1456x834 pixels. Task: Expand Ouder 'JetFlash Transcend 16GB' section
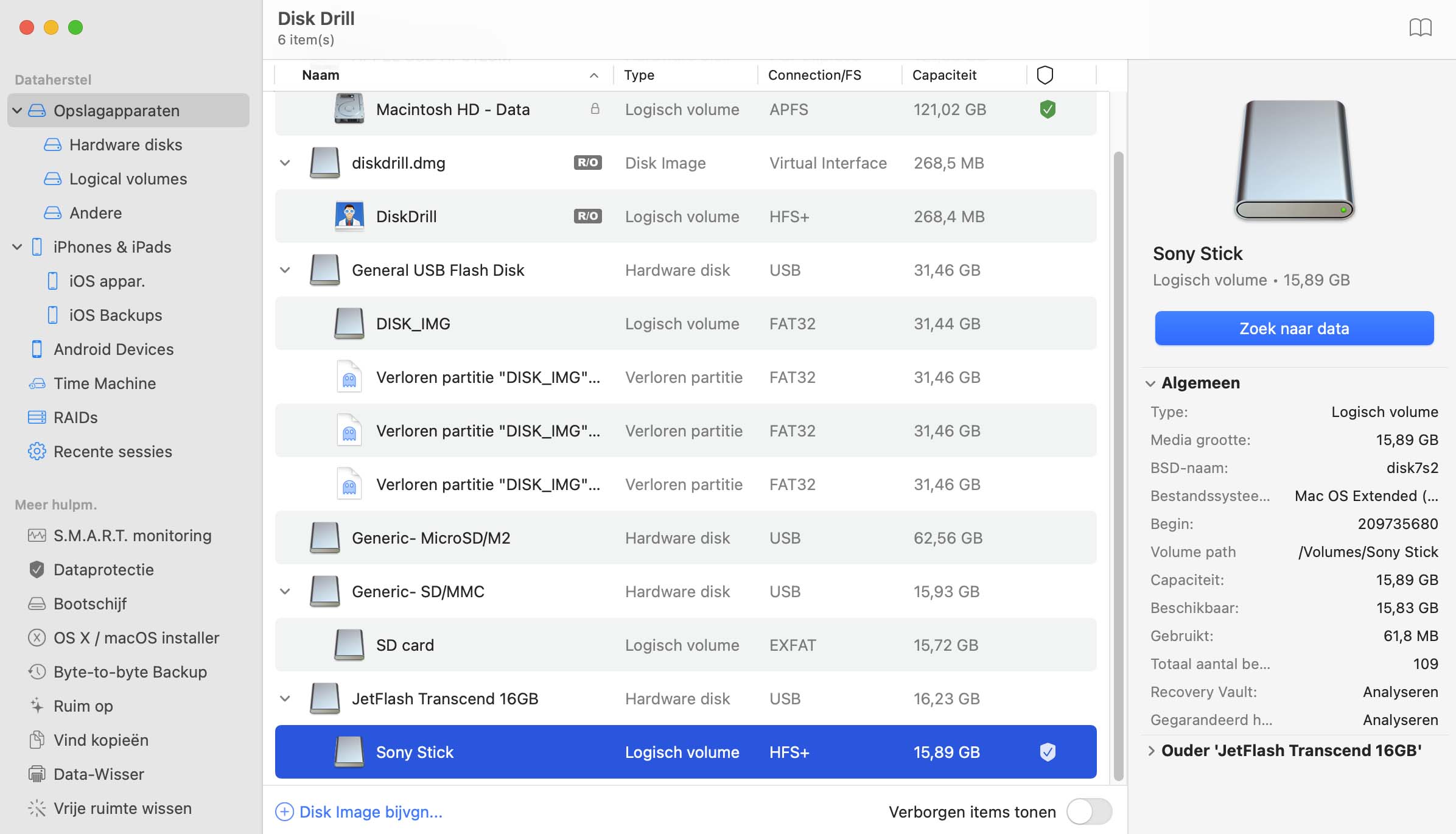click(1150, 751)
